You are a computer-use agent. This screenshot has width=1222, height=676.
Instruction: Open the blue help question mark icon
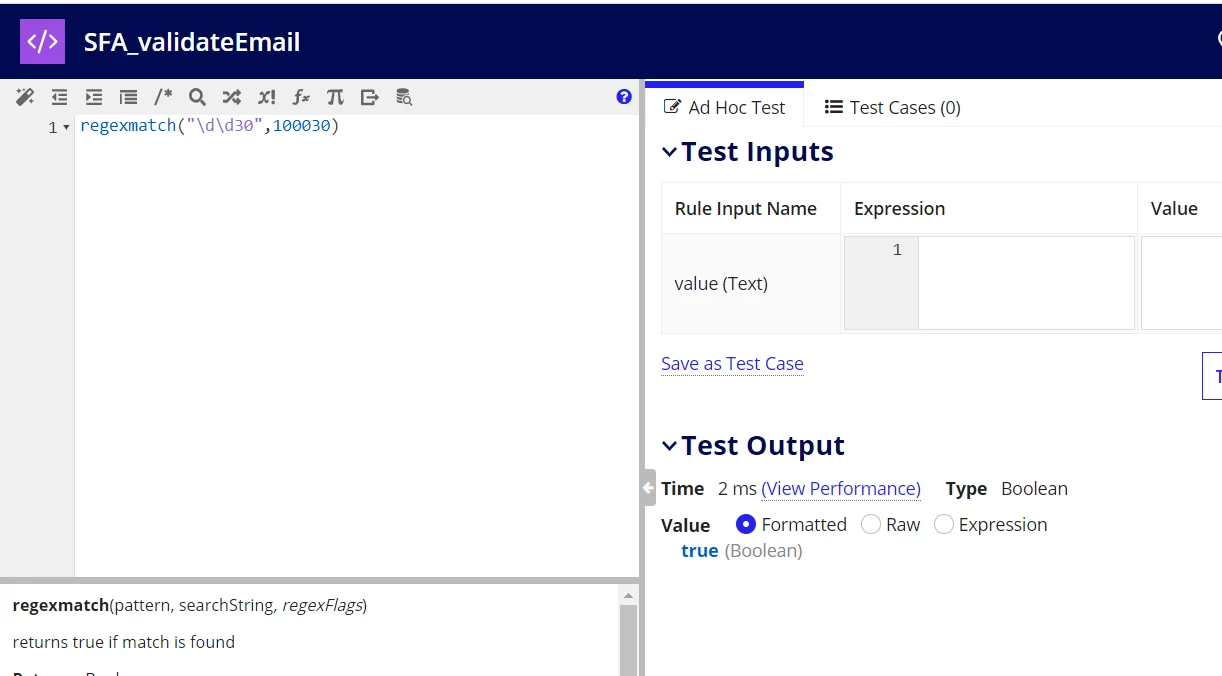(x=624, y=97)
